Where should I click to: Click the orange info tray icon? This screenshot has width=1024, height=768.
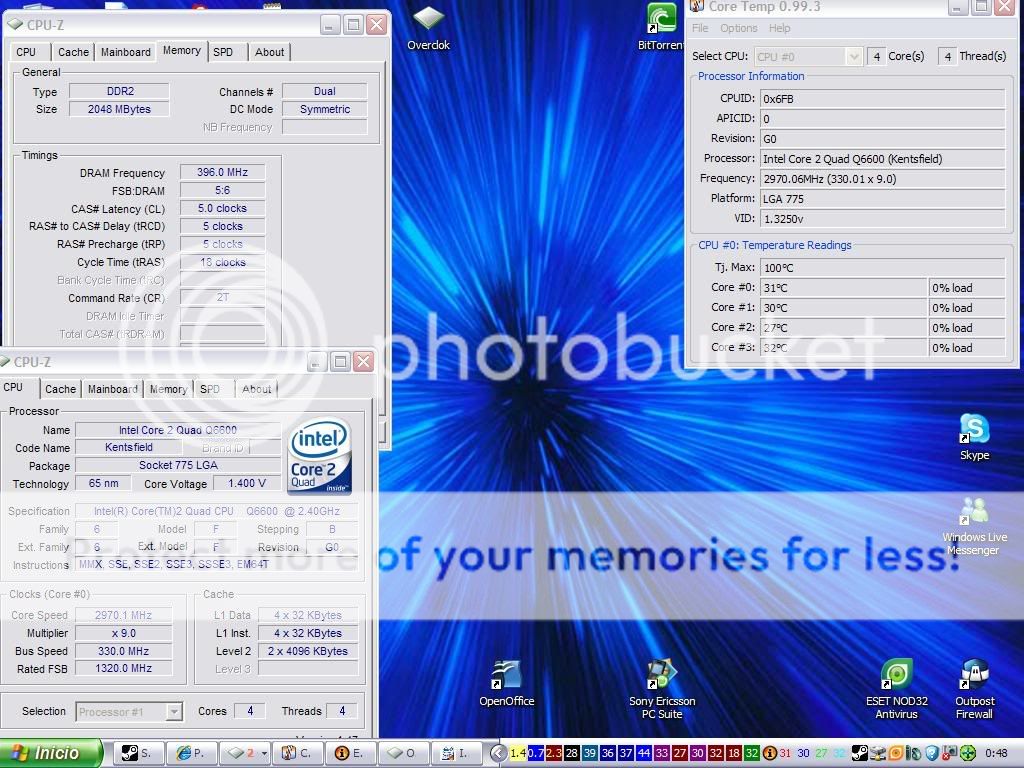[770, 753]
